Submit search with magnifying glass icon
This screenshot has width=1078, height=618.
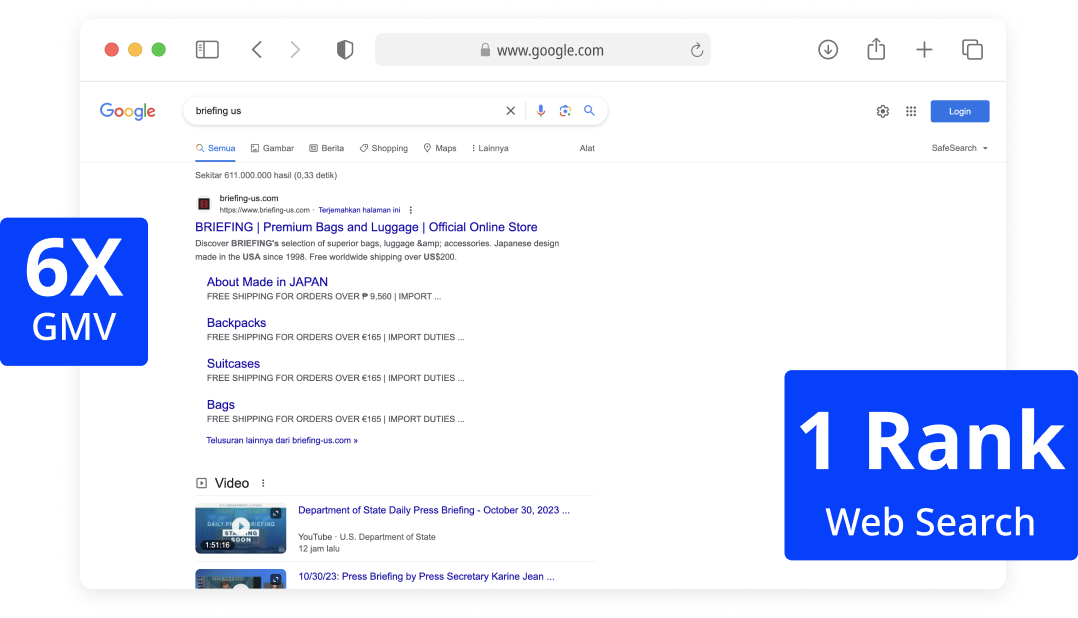tap(589, 111)
